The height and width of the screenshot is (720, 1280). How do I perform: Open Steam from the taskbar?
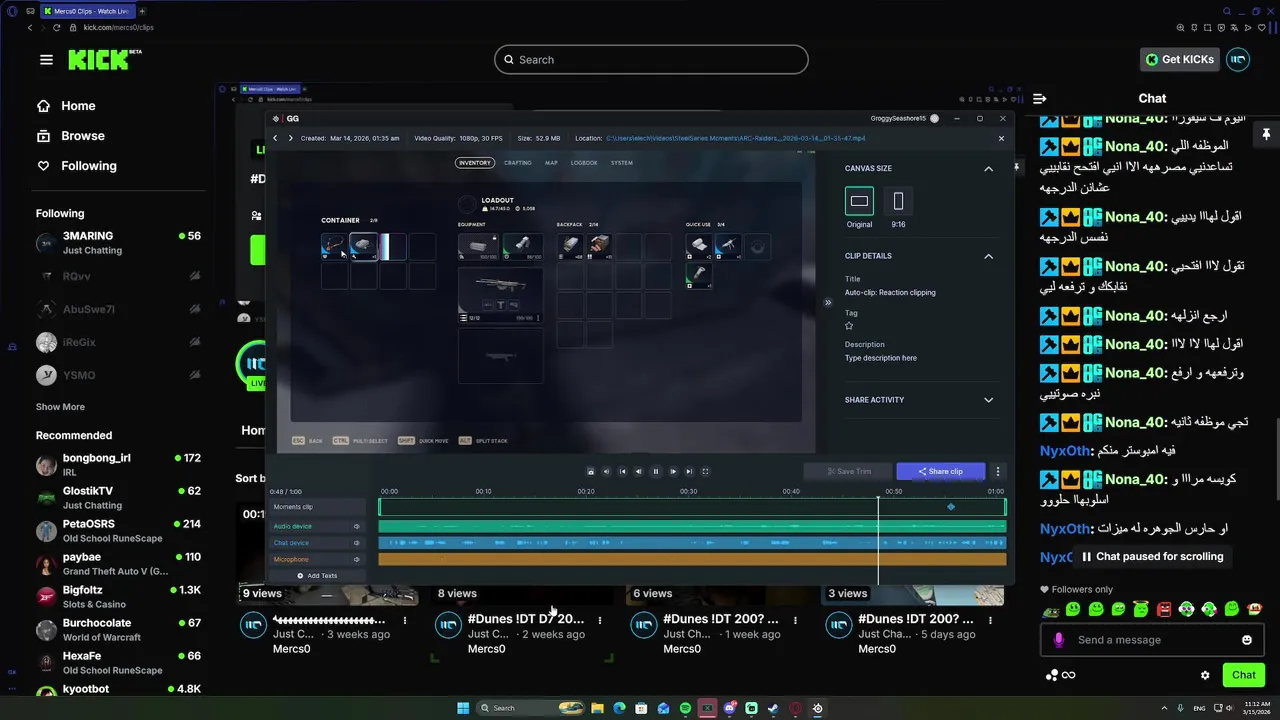(x=774, y=708)
